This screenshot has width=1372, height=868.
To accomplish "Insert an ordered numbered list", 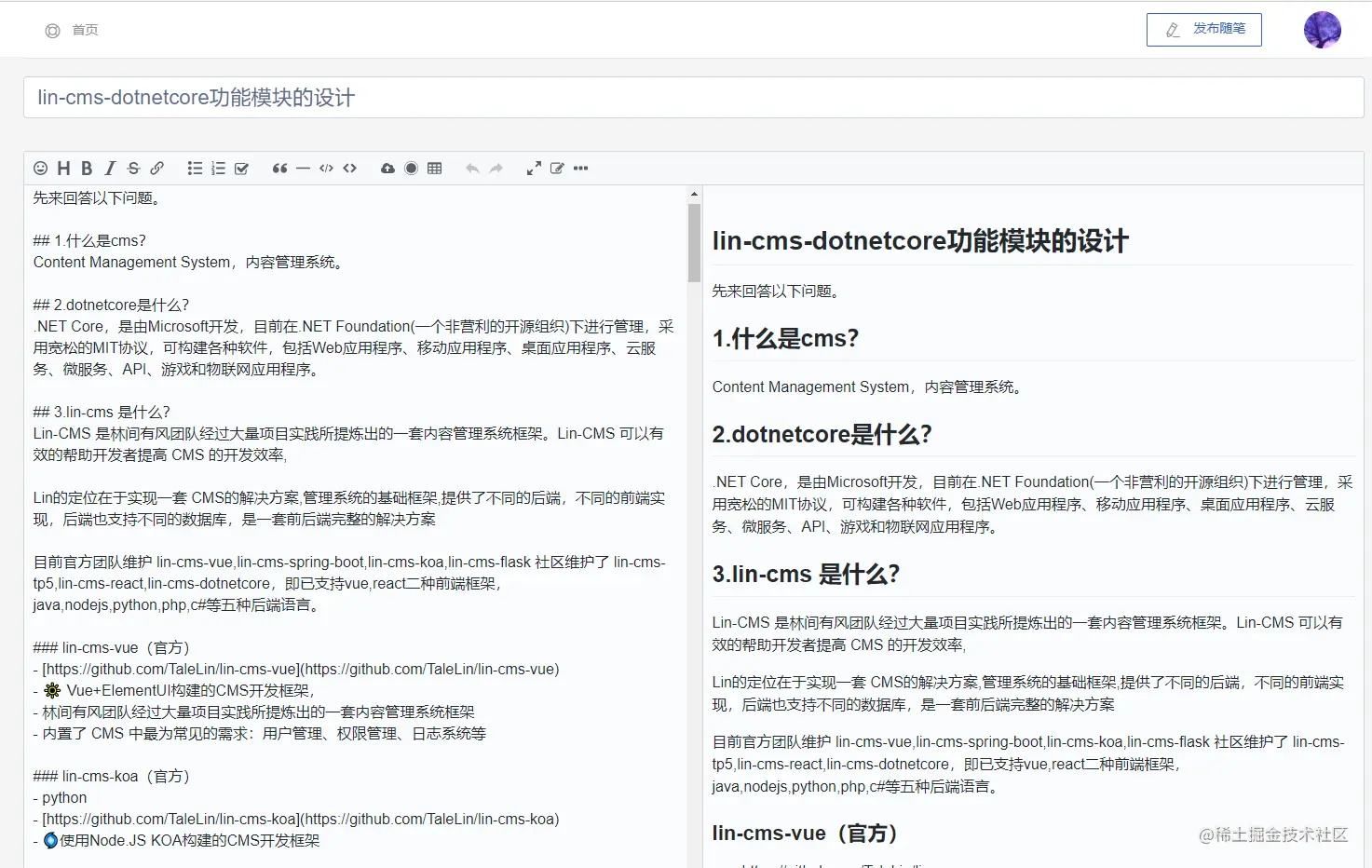I will pos(218,169).
